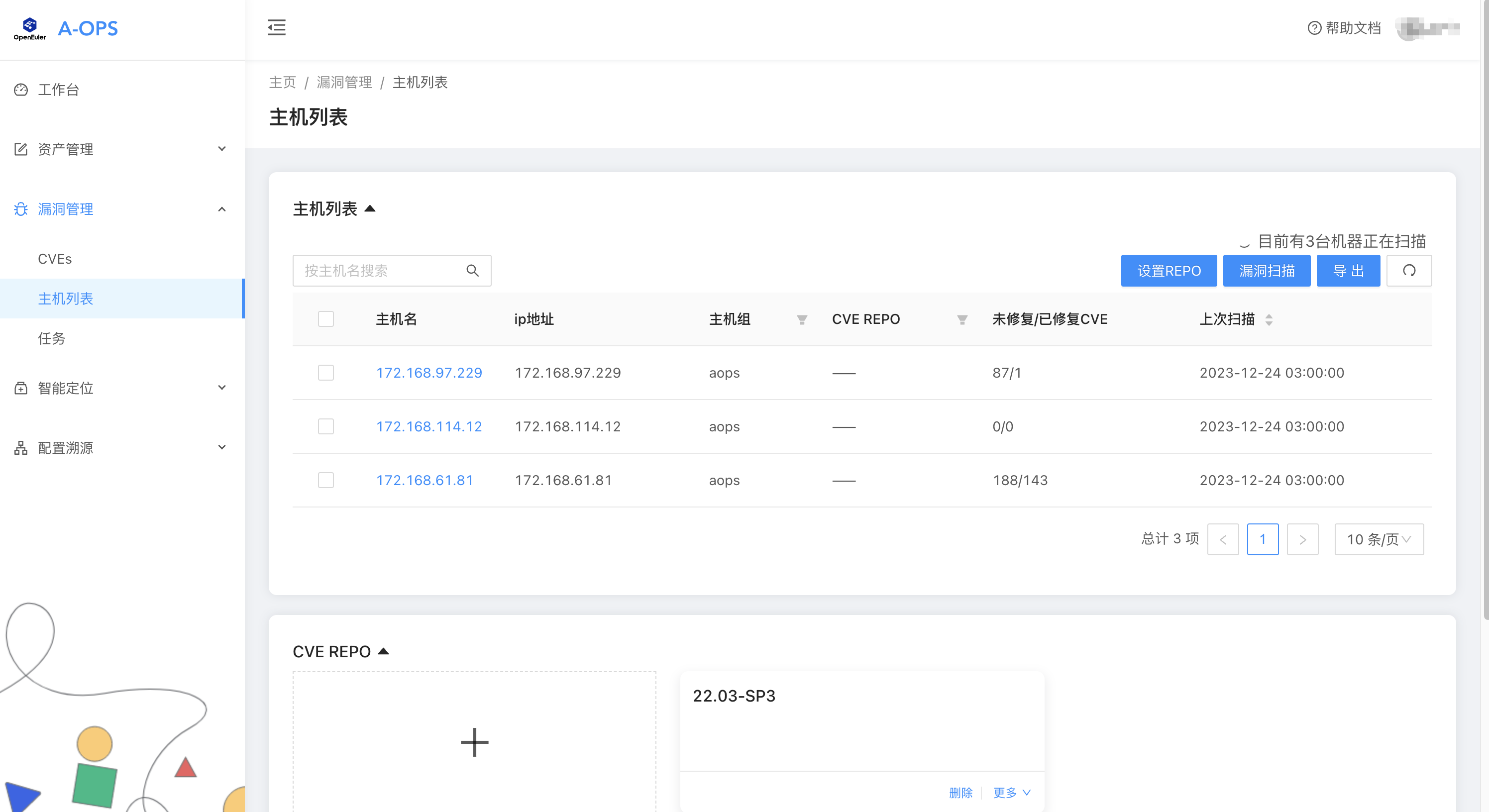Collapse sidebar with the menu fold icon
1489x812 pixels.
276,27
